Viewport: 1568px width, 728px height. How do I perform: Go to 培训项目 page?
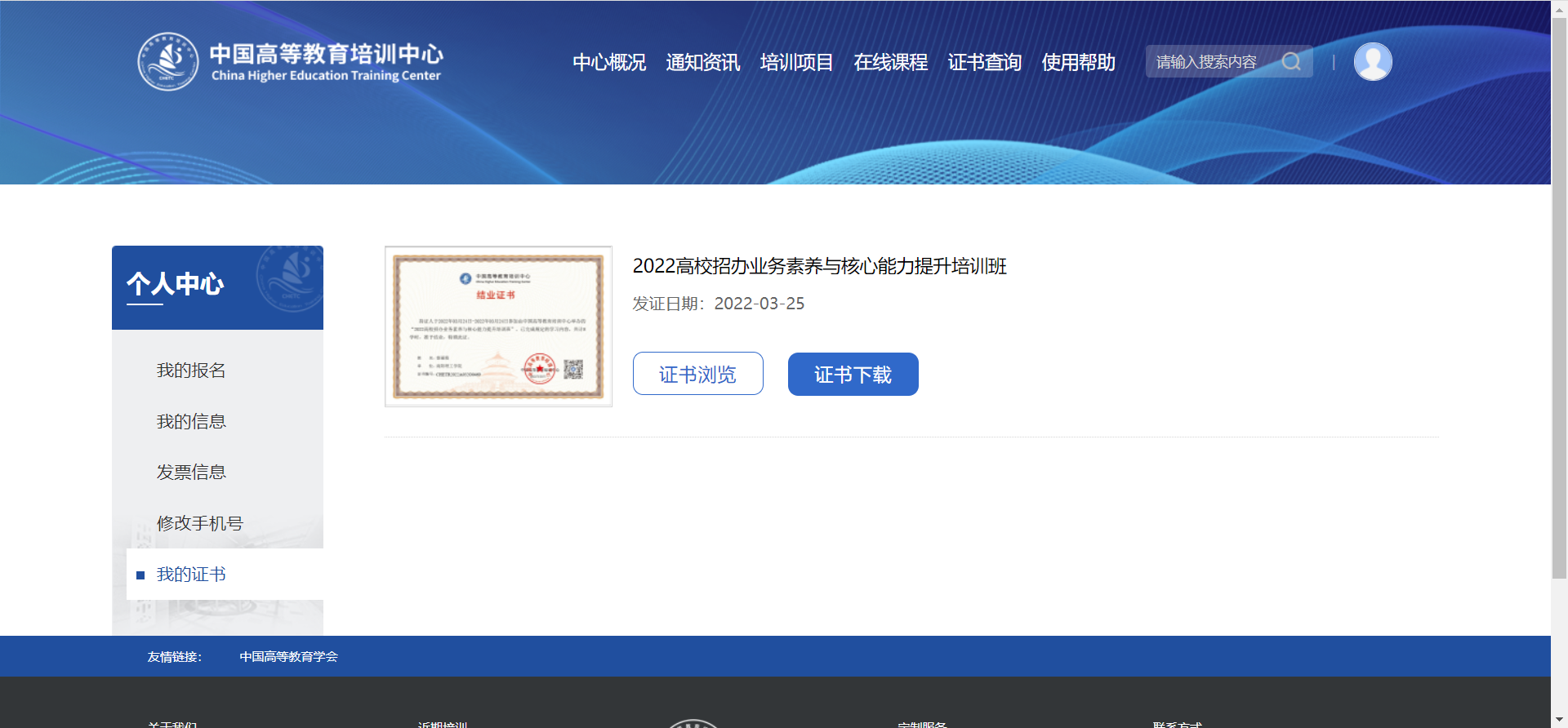click(796, 63)
